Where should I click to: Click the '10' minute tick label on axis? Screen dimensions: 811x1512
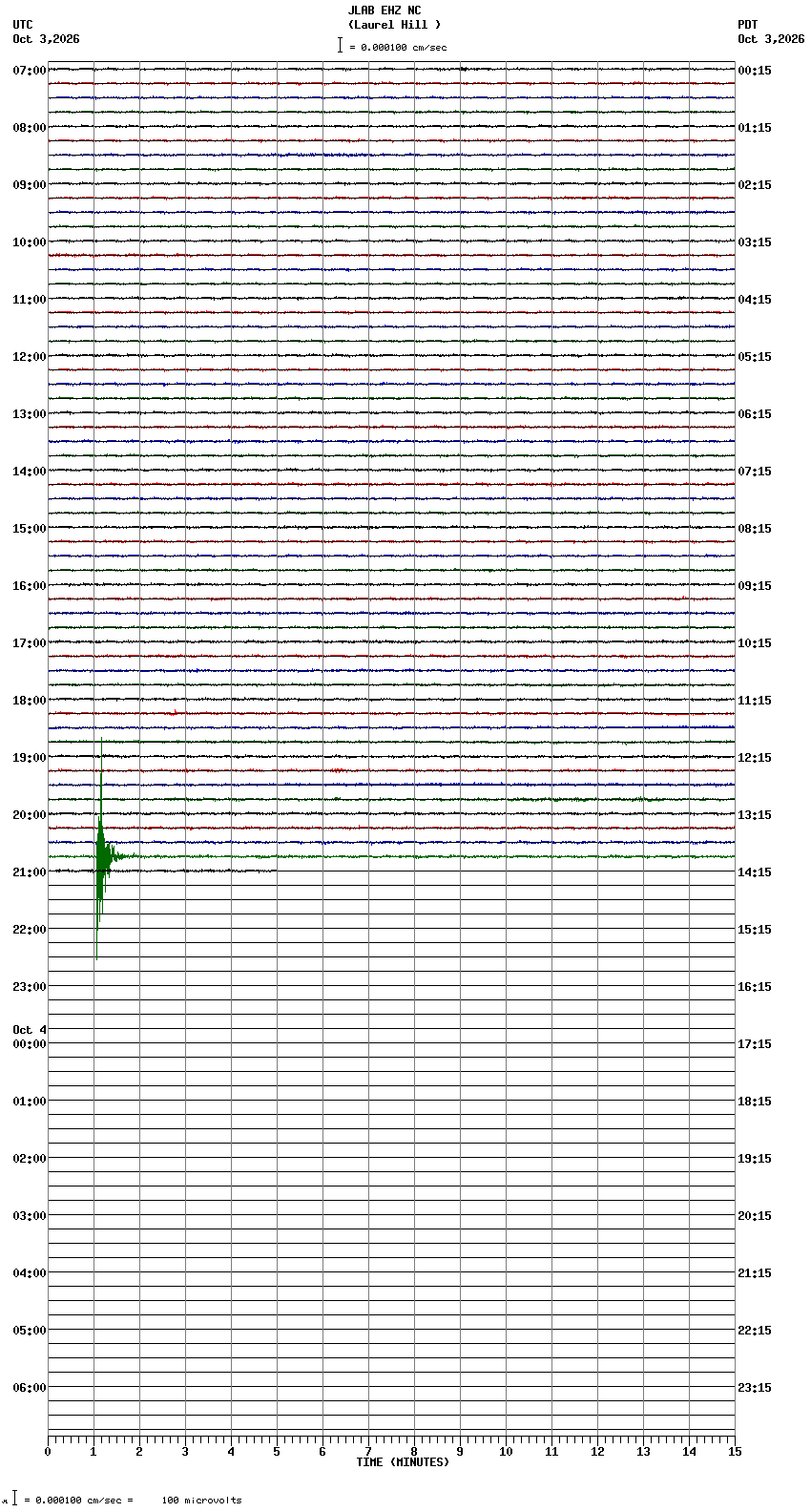(506, 1452)
